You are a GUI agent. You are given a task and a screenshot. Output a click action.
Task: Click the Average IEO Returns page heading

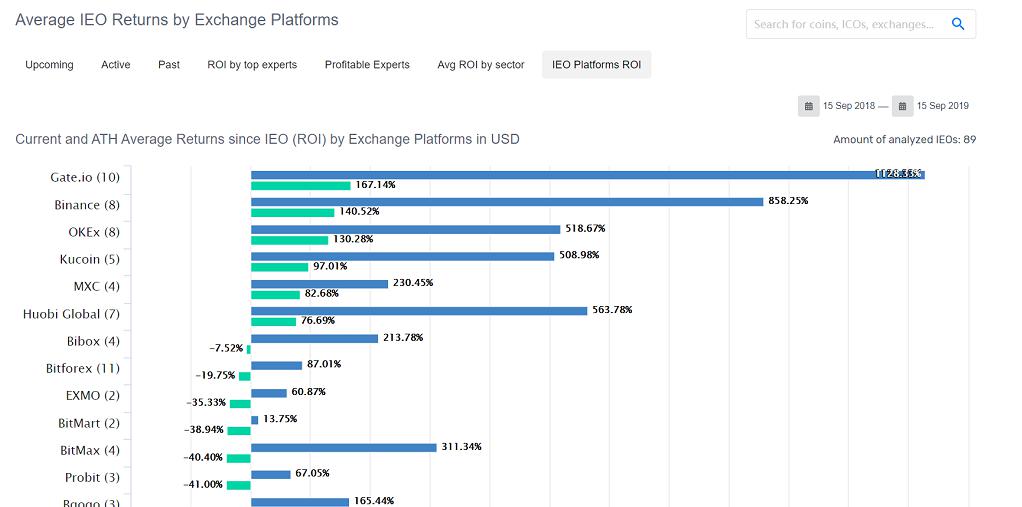[x=177, y=20]
